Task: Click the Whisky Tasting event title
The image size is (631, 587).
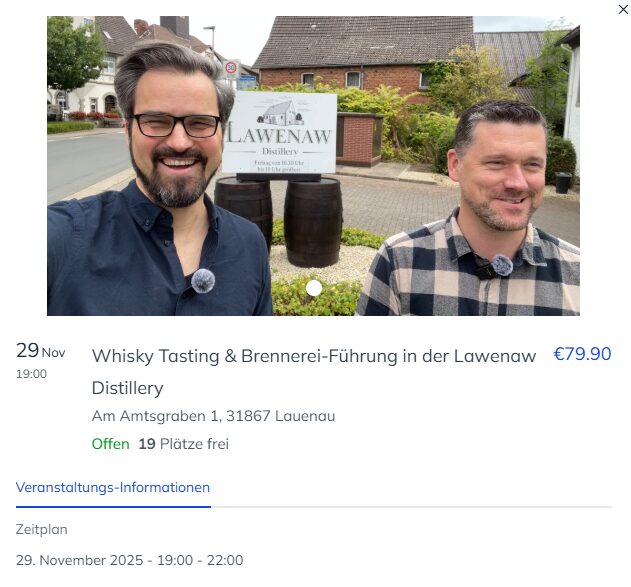Action: pyautogui.click(x=314, y=372)
